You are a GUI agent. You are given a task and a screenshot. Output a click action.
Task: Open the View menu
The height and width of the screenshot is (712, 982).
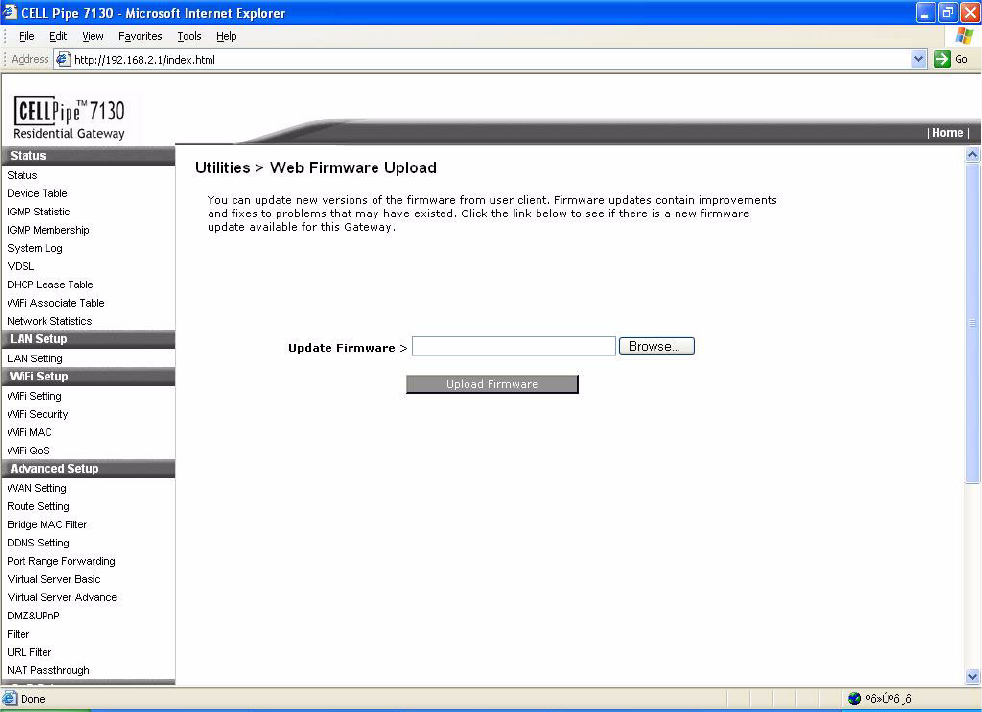tap(93, 36)
